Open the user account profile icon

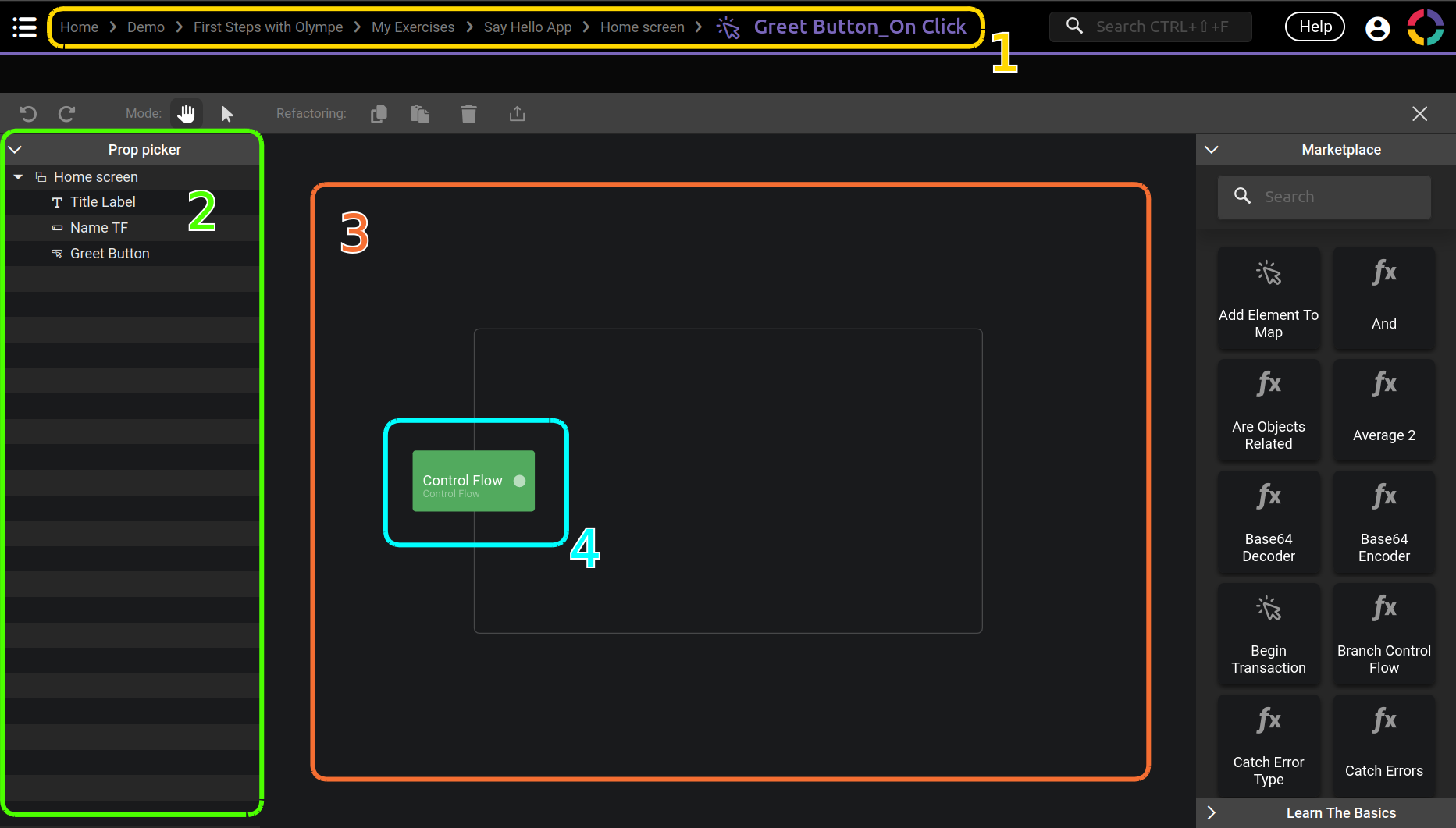(x=1377, y=28)
